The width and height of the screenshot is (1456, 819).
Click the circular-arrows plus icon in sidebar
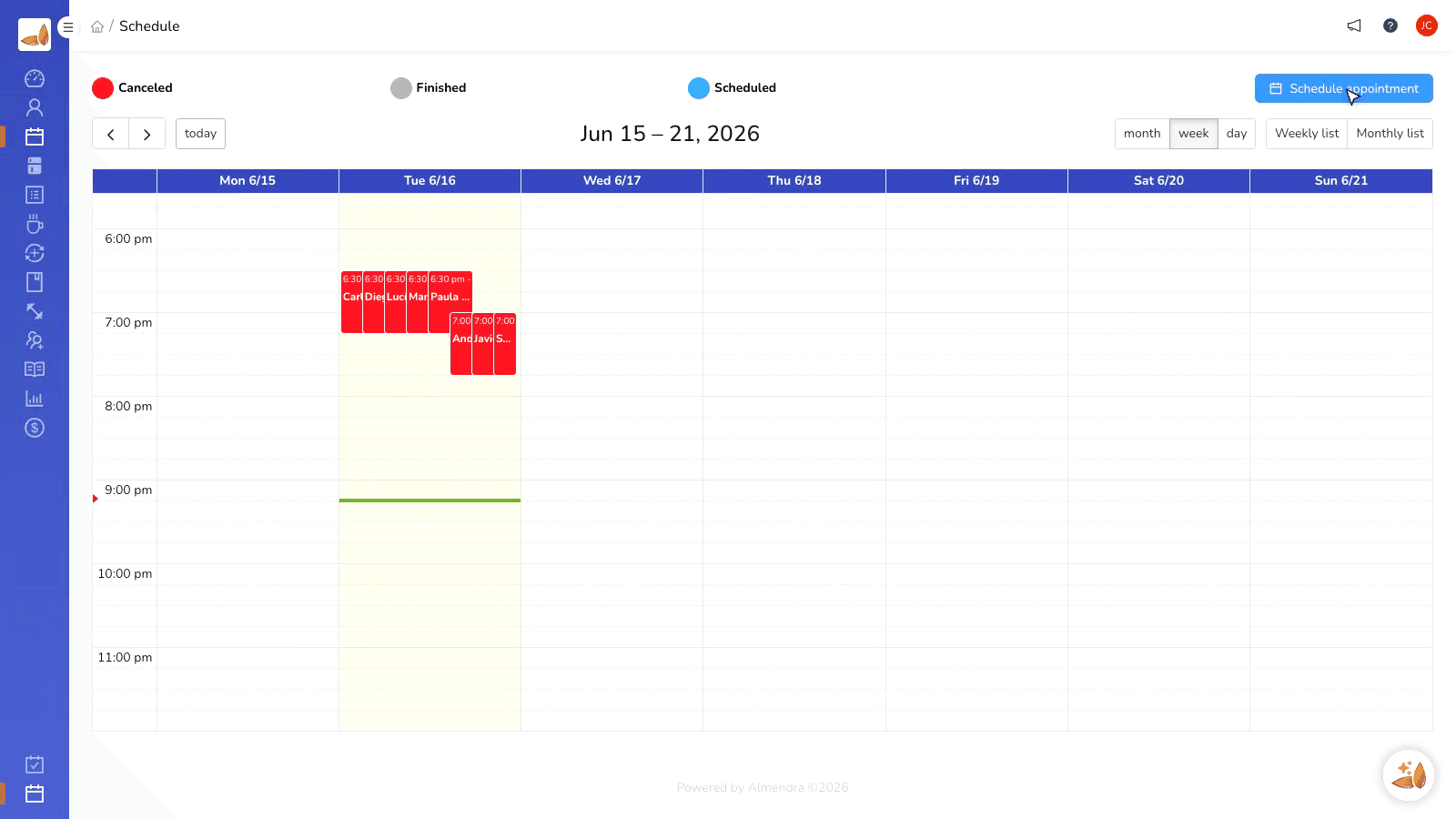[35, 253]
